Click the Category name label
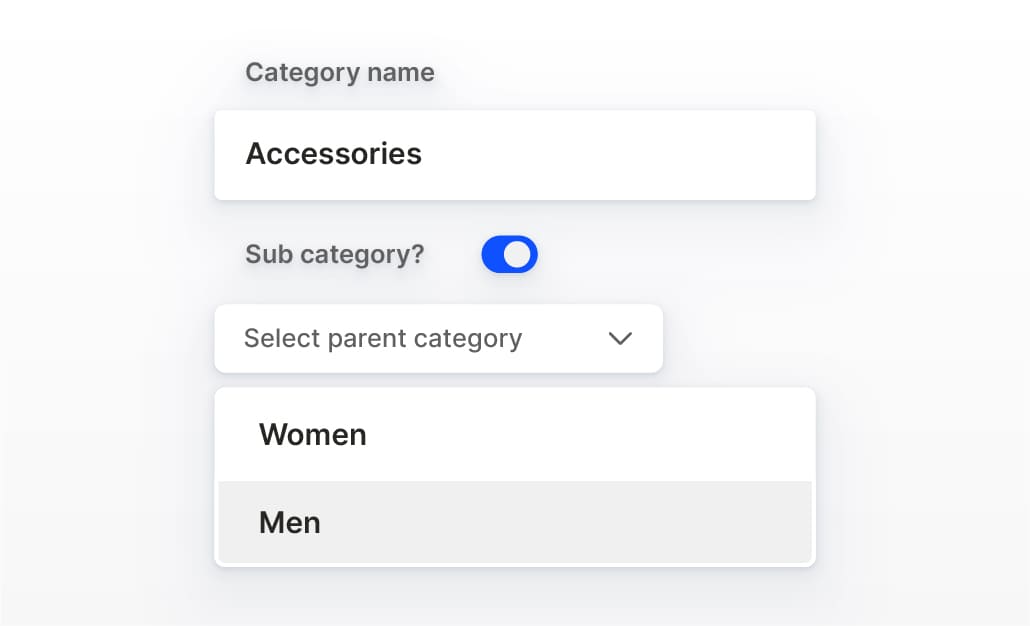The width and height of the screenshot is (1030, 626). pyautogui.click(x=340, y=72)
